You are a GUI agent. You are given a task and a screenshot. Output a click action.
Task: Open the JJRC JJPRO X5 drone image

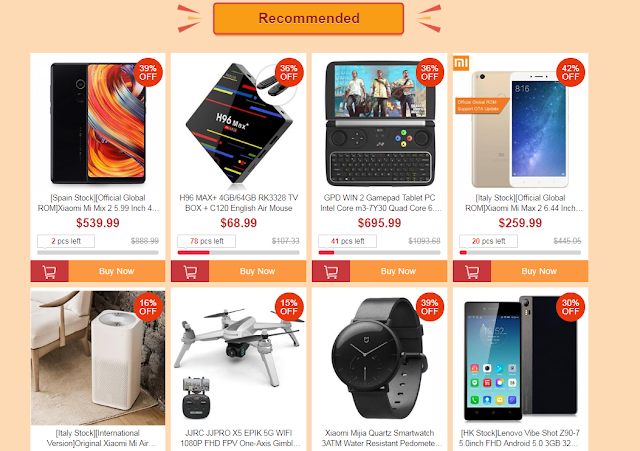click(x=239, y=358)
